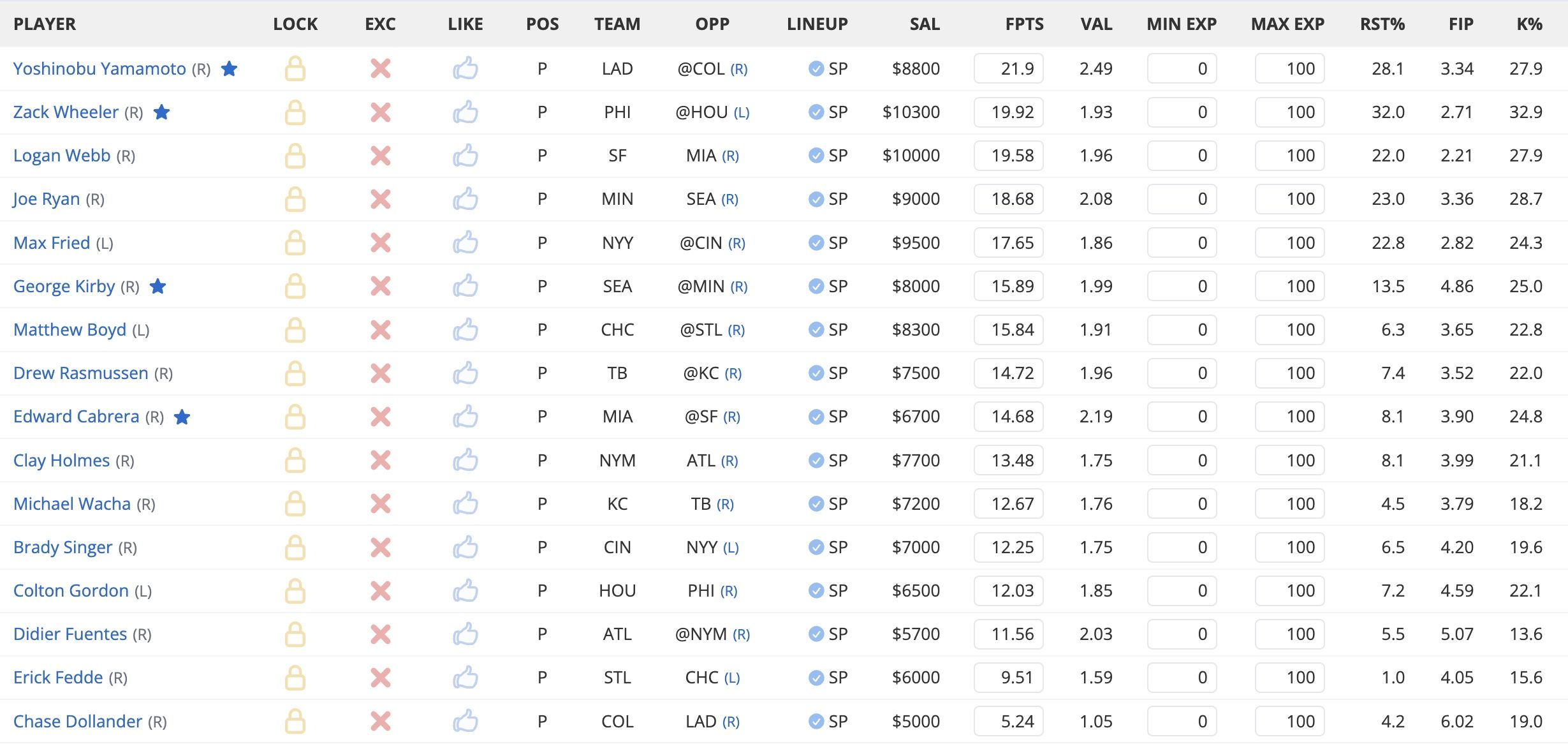Exclude Erick Fedde with X icon
The image size is (1568, 744).
[381, 678]
